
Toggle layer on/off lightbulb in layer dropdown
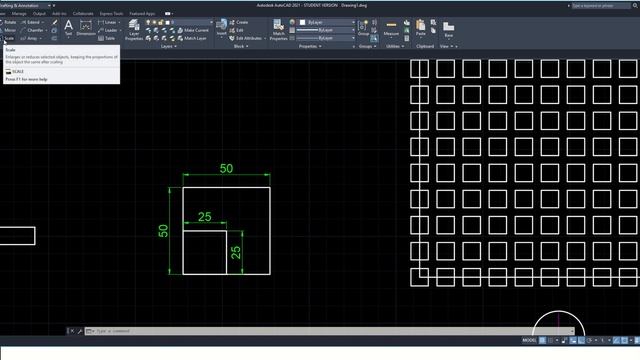[149, 22]
